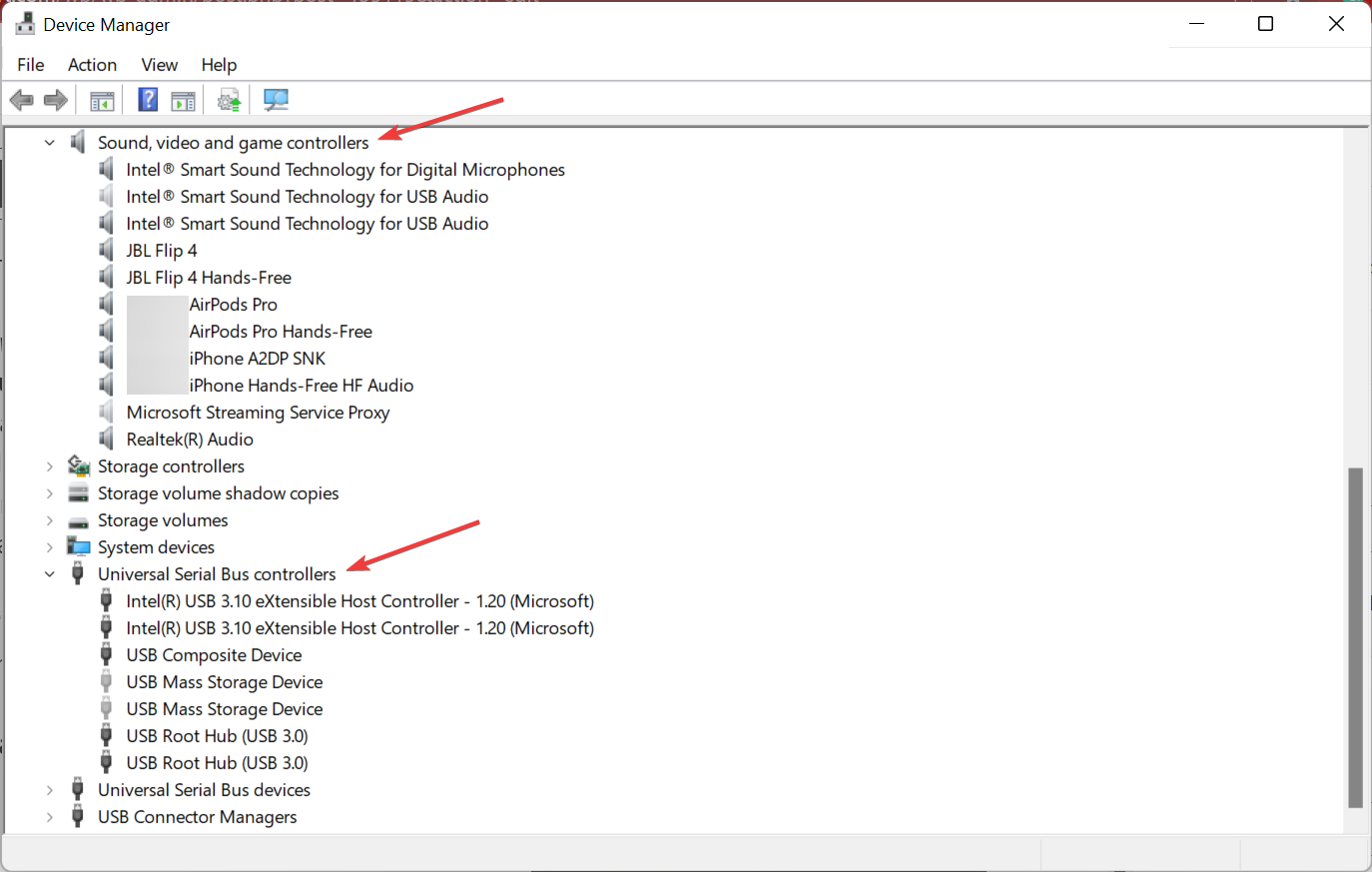The image size is (1372, 872).
Task: Toggle the show/hide console tree icon
Action: point(102,100)
